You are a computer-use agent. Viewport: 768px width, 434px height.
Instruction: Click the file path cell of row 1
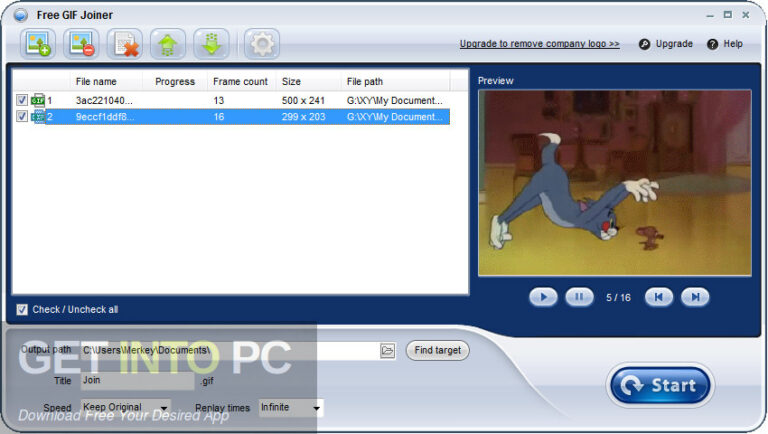coord(394,100)
